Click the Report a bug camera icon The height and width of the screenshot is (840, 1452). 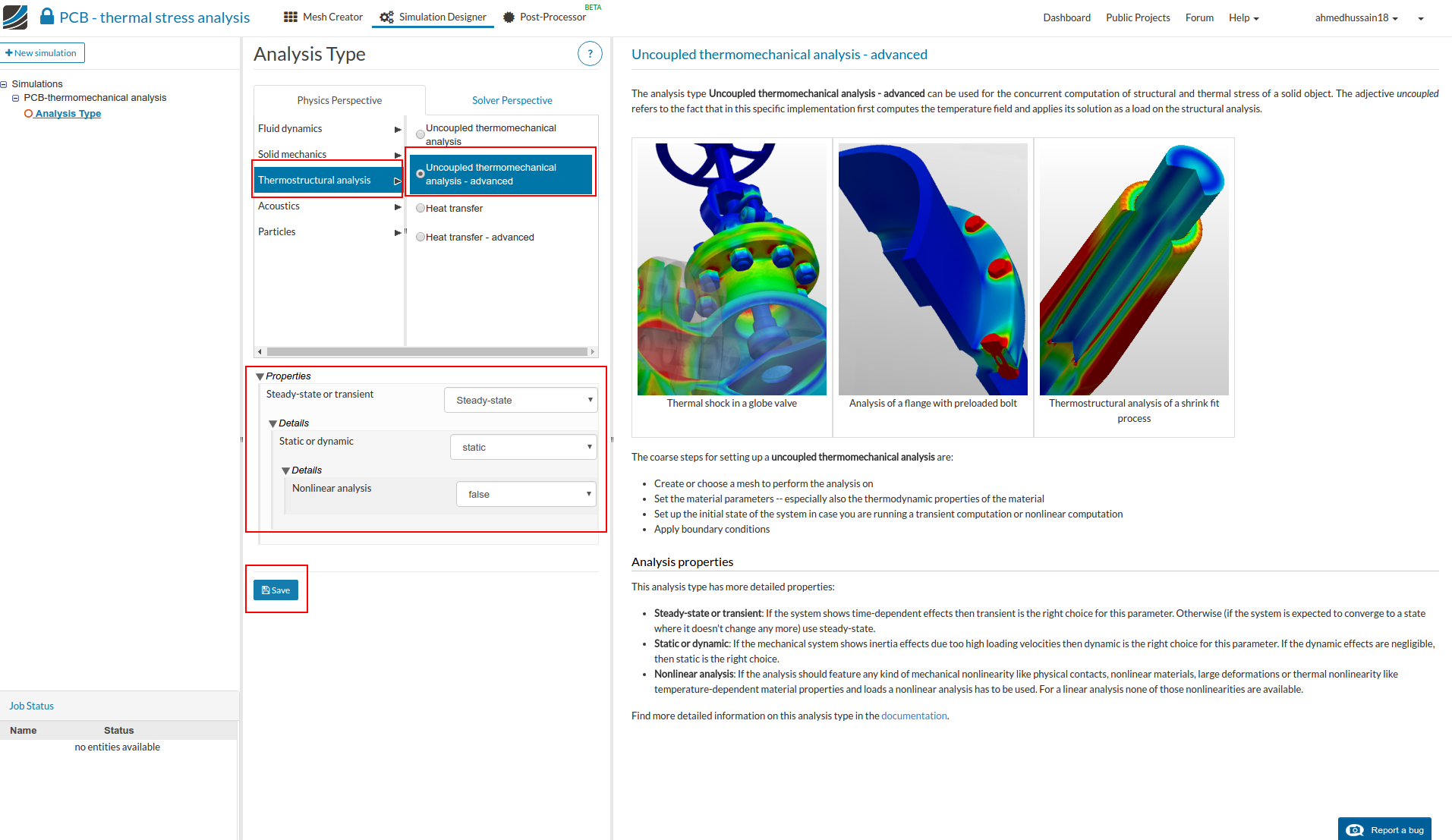pos(1355,830)
